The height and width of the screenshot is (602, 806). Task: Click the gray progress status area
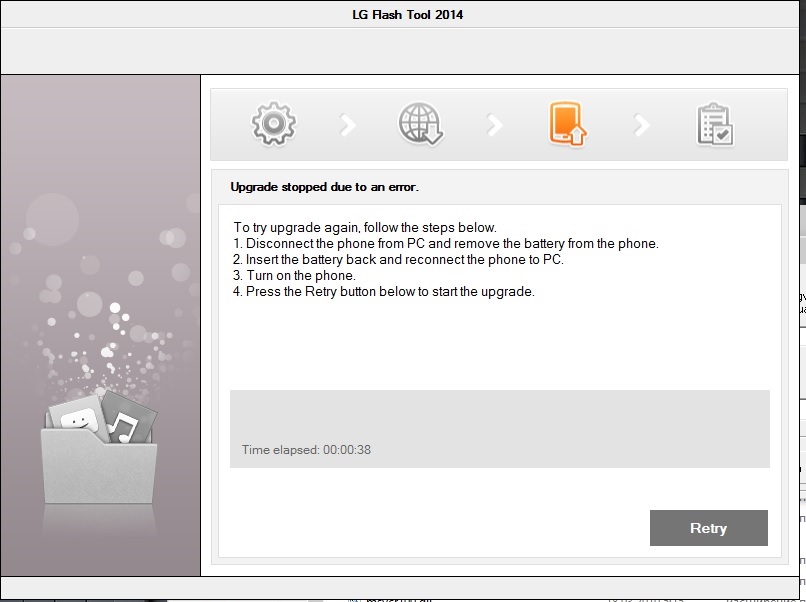(500, 429)
